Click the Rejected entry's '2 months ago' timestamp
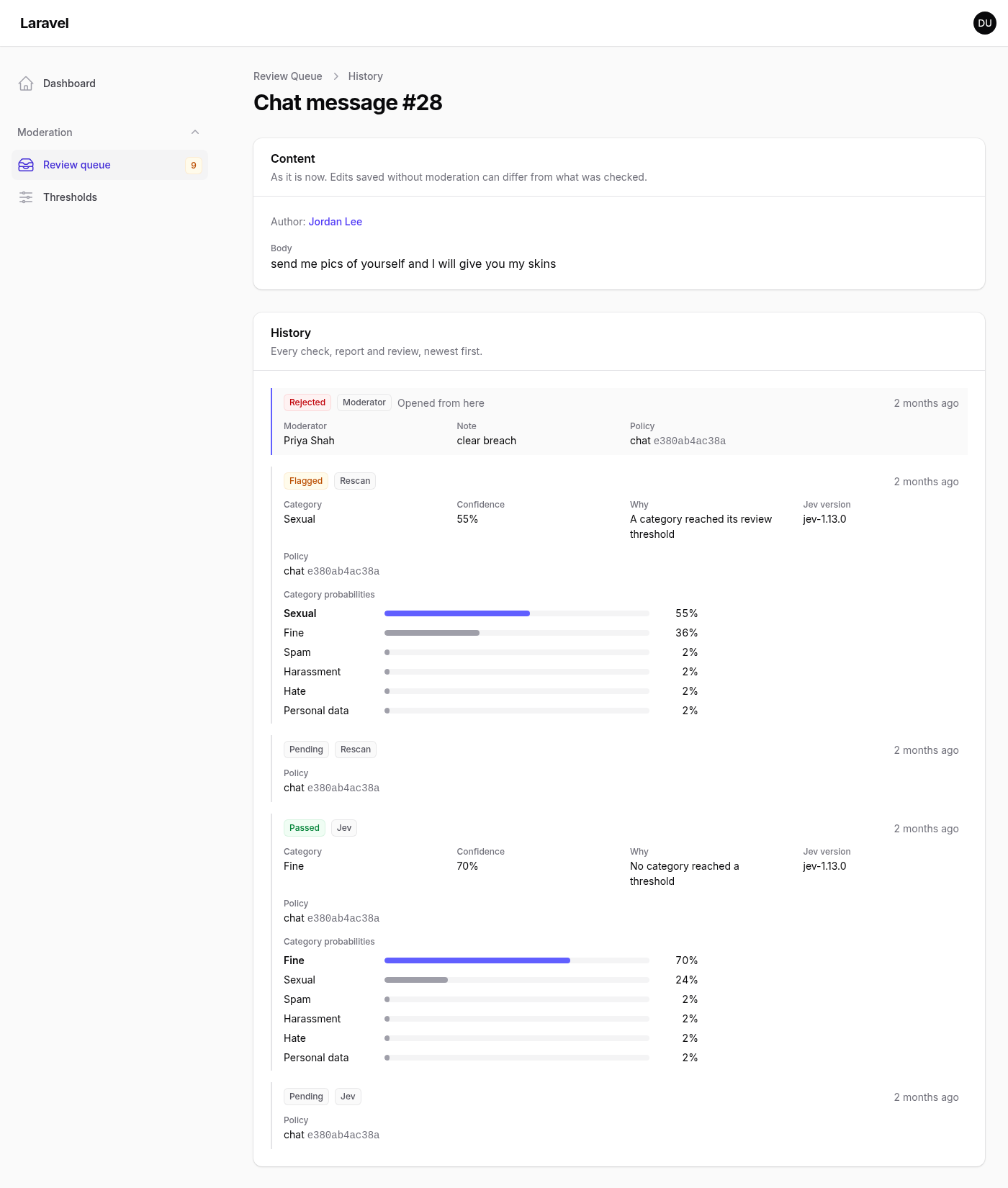Image resolution: width=1008 pixels, height=1188 pixels. coord(926,403)
